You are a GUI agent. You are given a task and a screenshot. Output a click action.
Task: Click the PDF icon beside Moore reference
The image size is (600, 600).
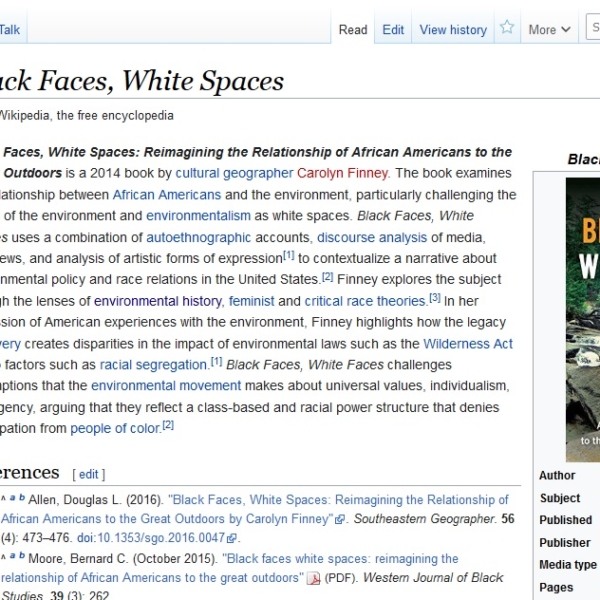point(313,579)
